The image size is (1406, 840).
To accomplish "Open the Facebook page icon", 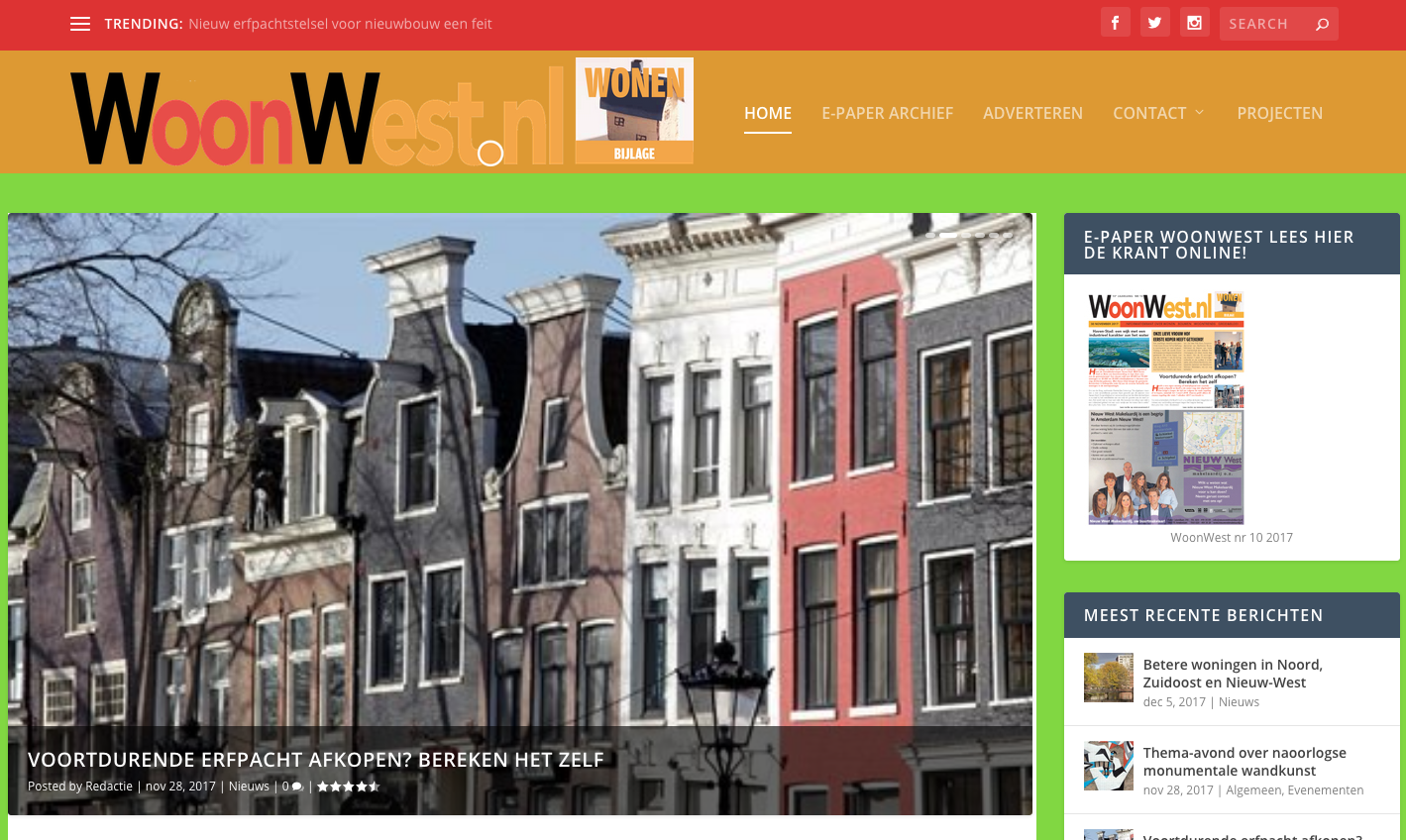I will pos(1115,23).
